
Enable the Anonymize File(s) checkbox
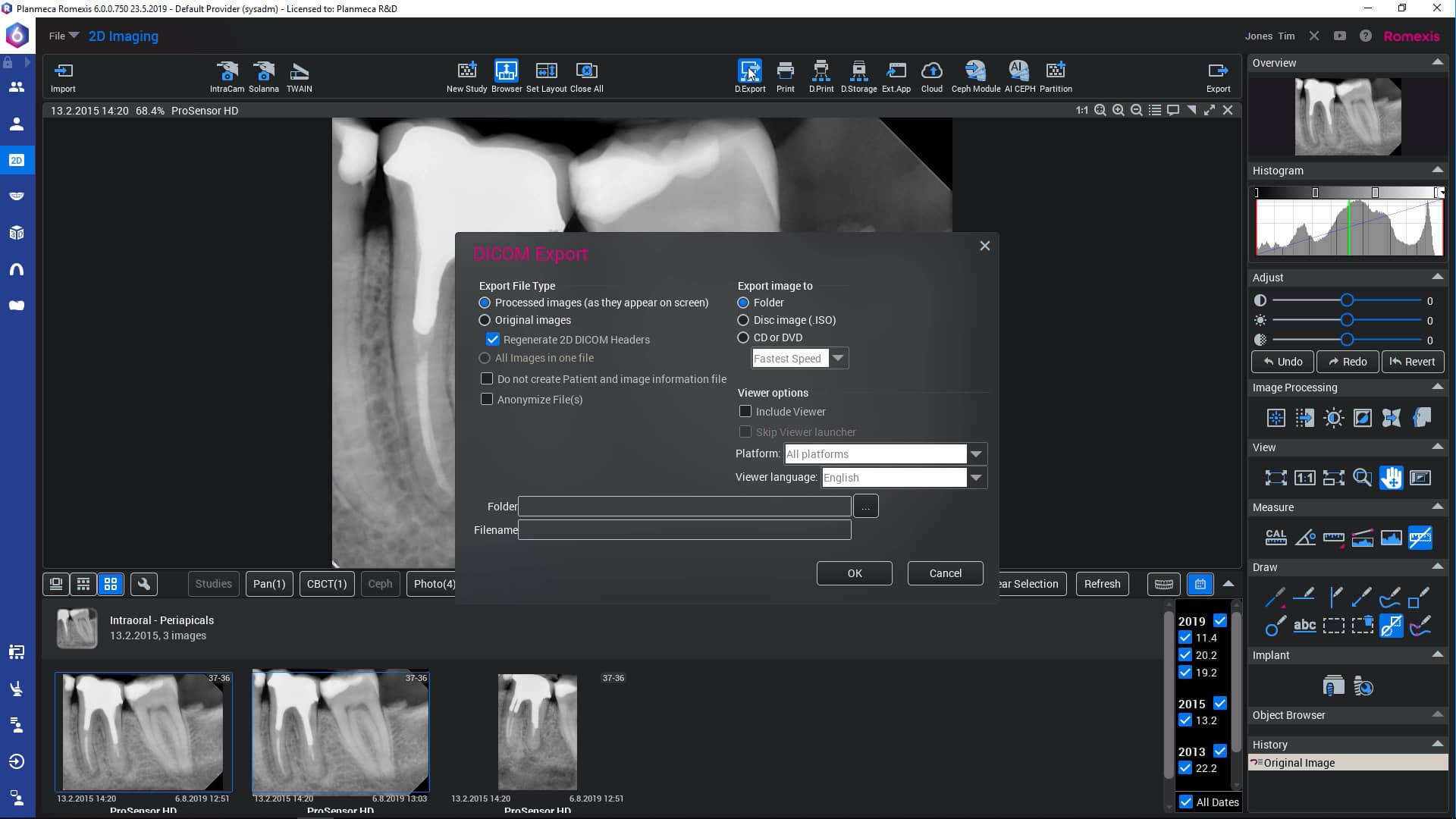click(486, 399)
